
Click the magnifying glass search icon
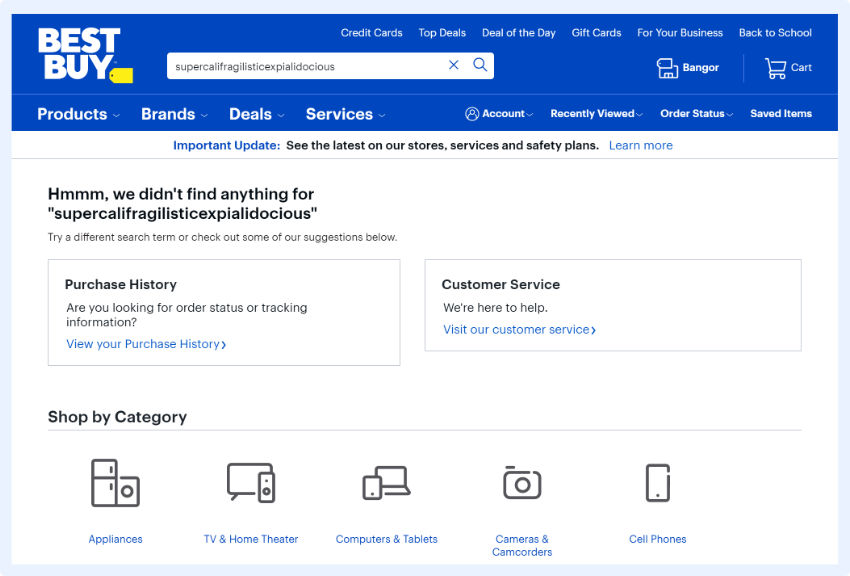[x=480, y=65]
